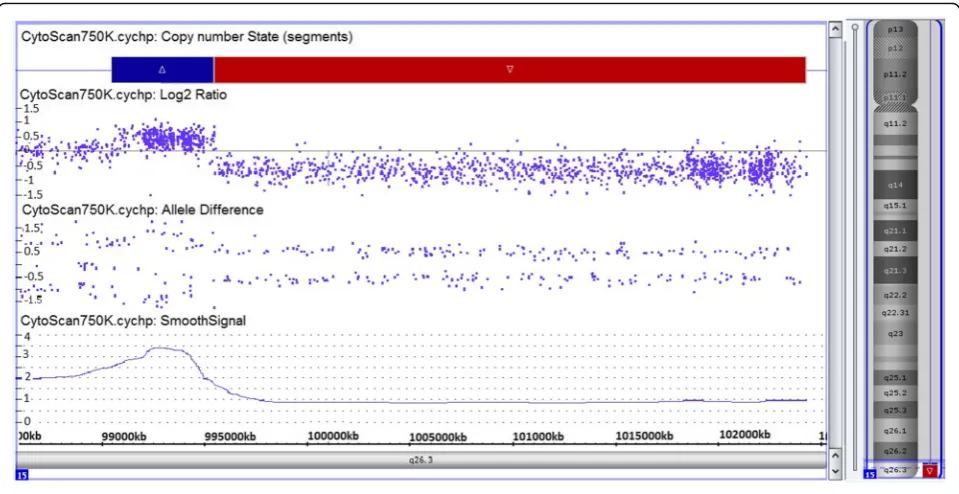
Task: Select the q11.2 band on the ideogram
Action: [895, 124]
